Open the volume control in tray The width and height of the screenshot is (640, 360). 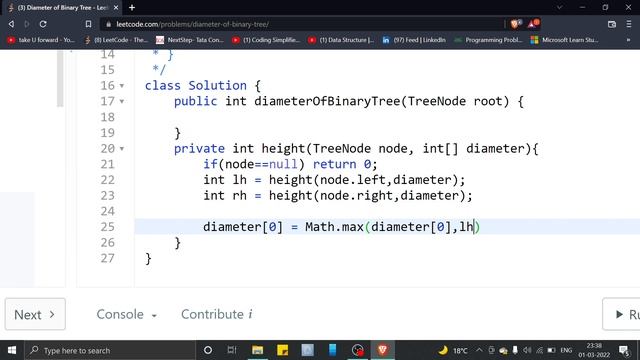pos(527,350)
